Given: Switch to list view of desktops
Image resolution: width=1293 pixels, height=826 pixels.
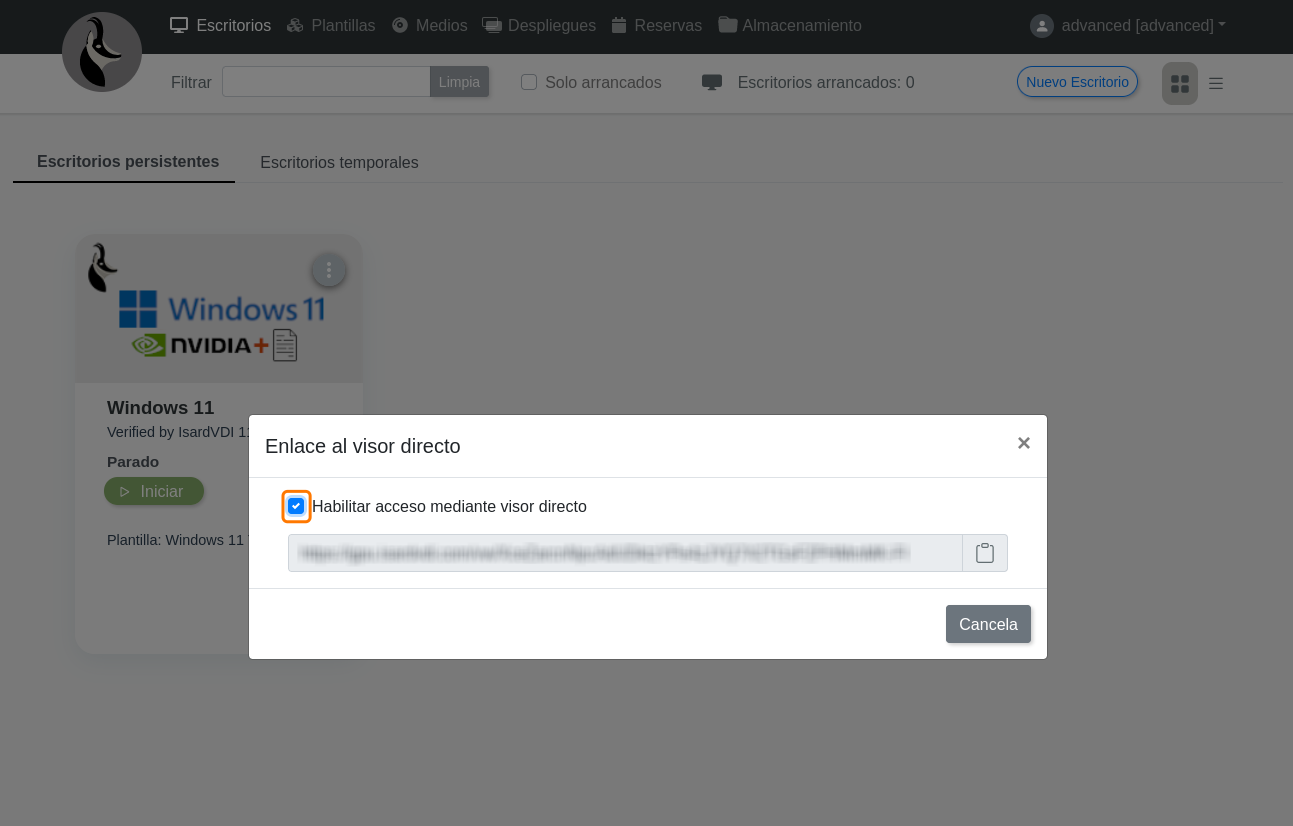Looking at the screenshot, I should click(x=1216, y=83).
